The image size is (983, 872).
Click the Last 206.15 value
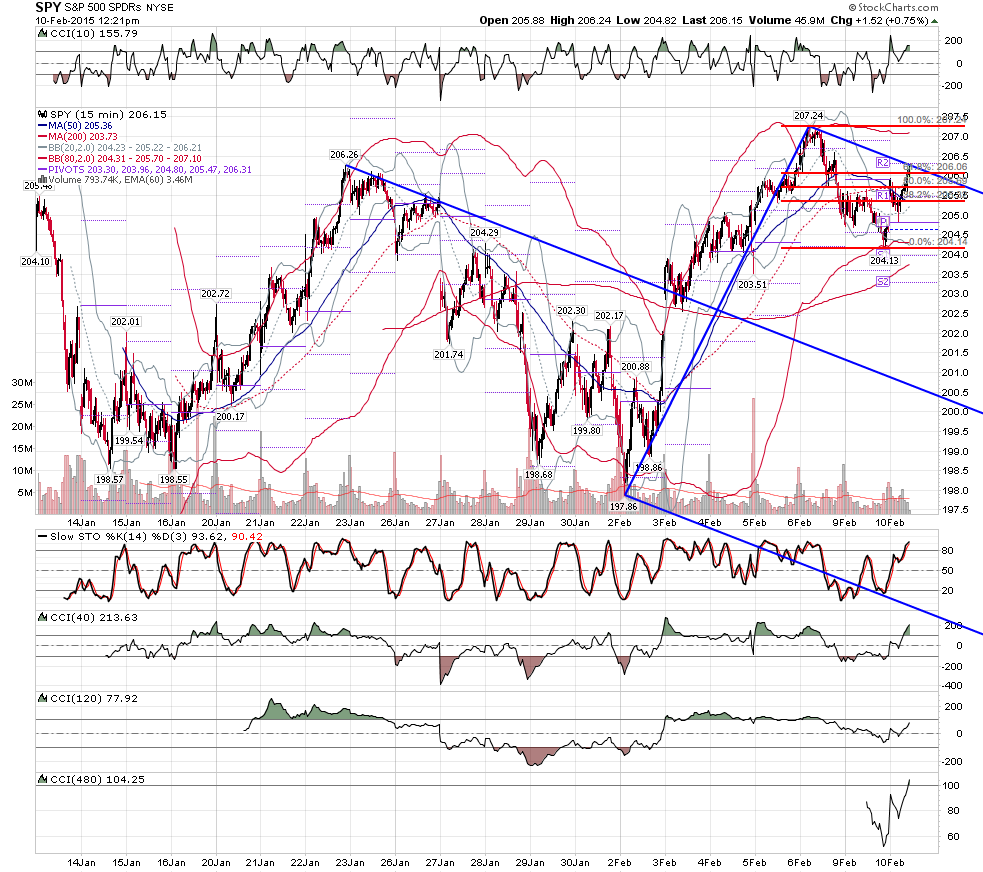[712, 20]
